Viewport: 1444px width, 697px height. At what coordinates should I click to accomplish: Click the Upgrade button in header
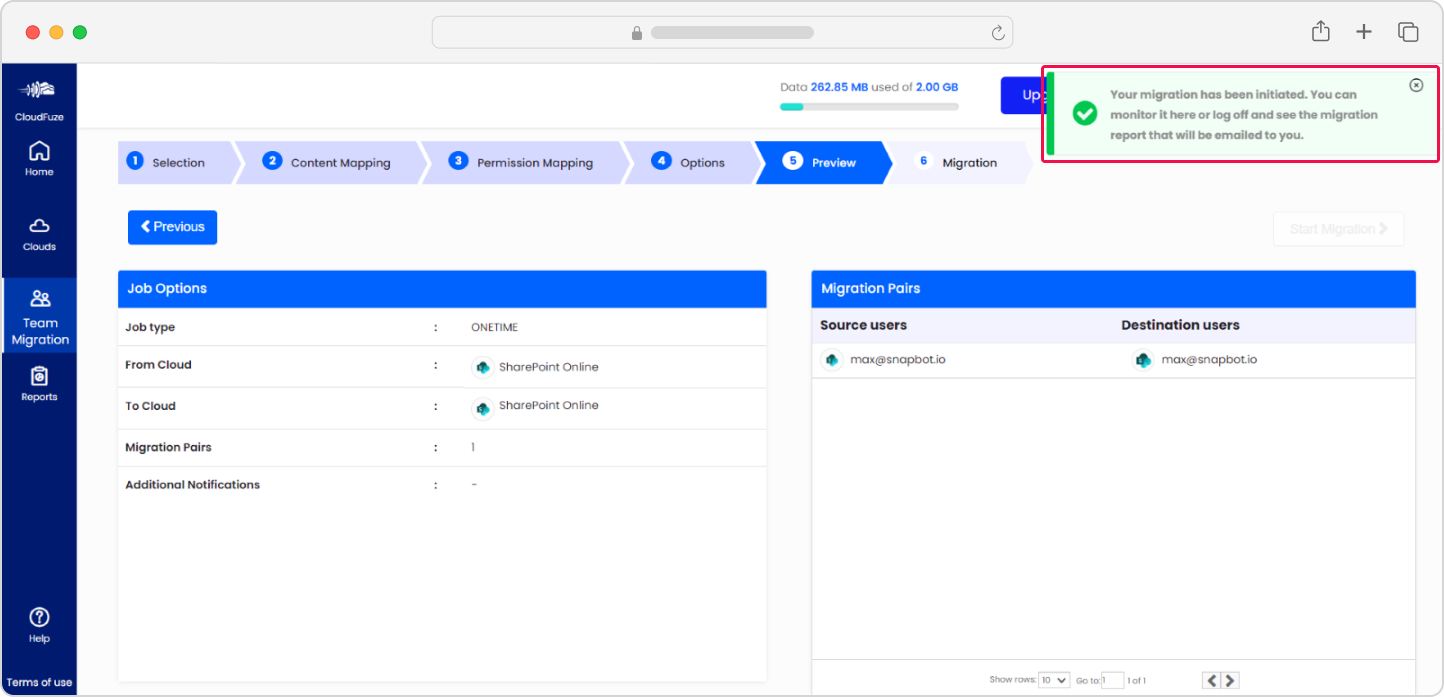click(x=1022, y=95)
